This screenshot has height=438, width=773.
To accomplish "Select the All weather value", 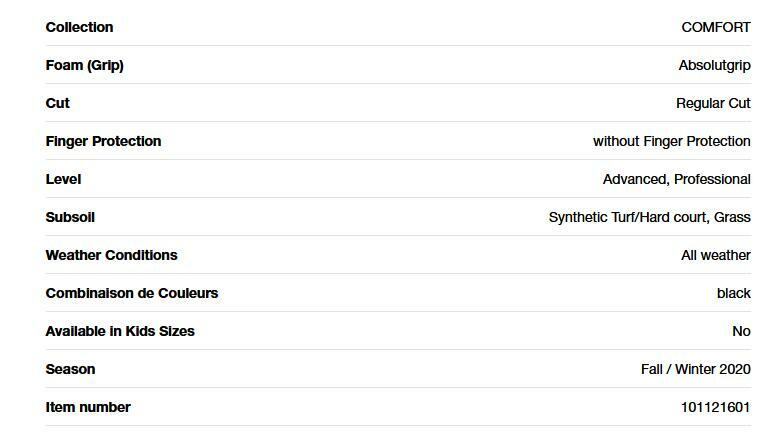I will (715, 255).
